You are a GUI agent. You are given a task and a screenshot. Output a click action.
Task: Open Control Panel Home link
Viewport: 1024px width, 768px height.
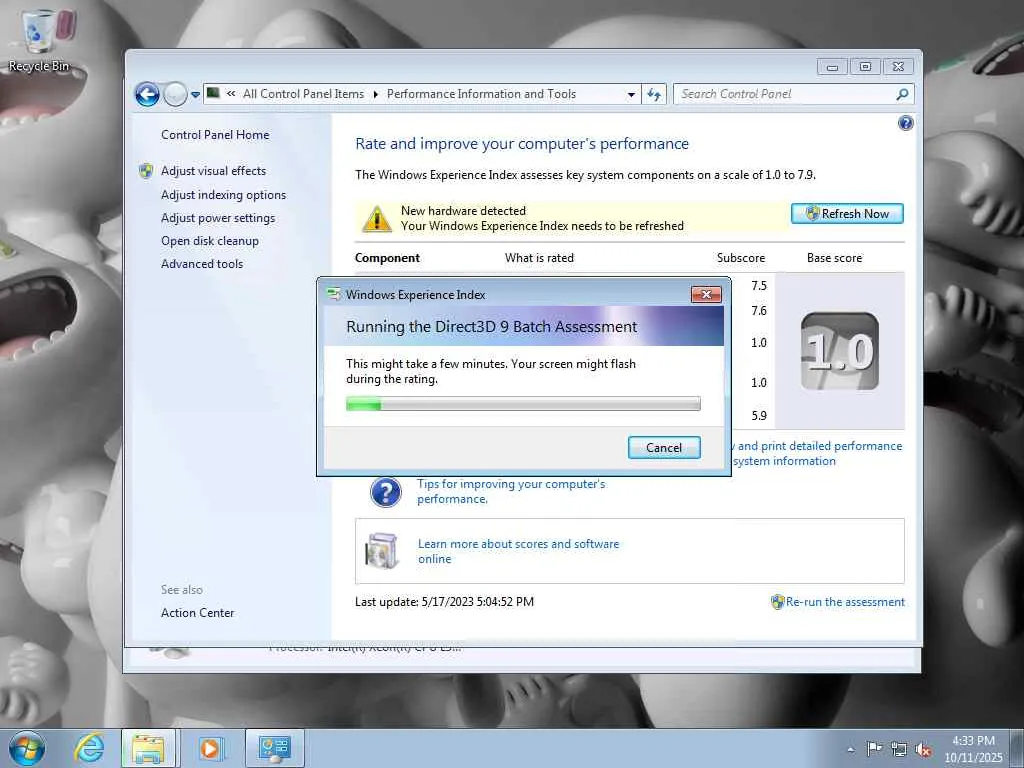point(215,135)
